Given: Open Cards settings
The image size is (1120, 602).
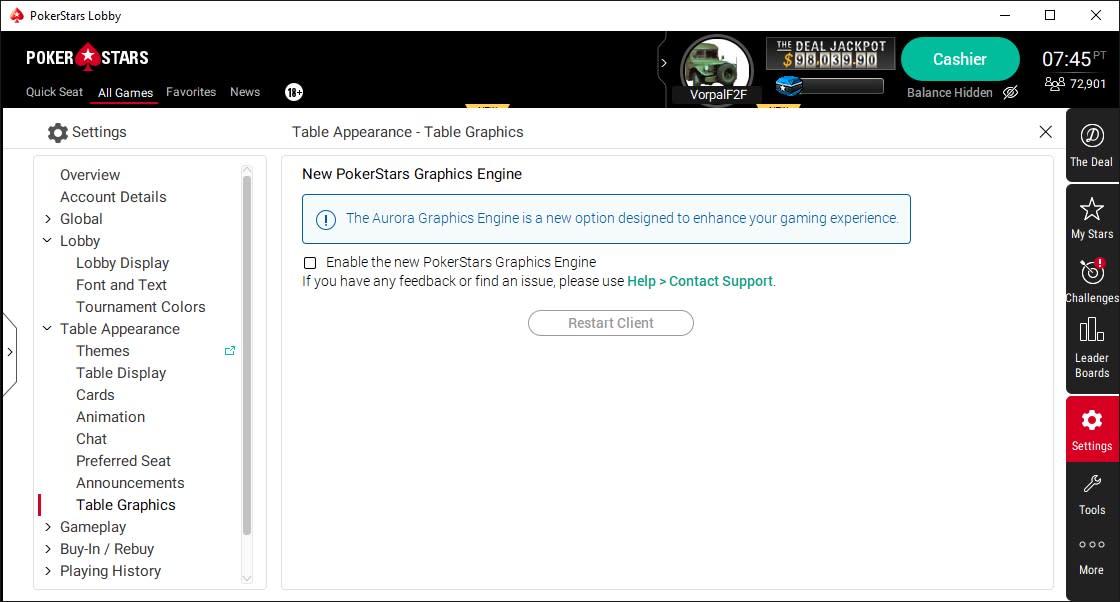Looking at the screenshot, I should [x=95, y=395].
